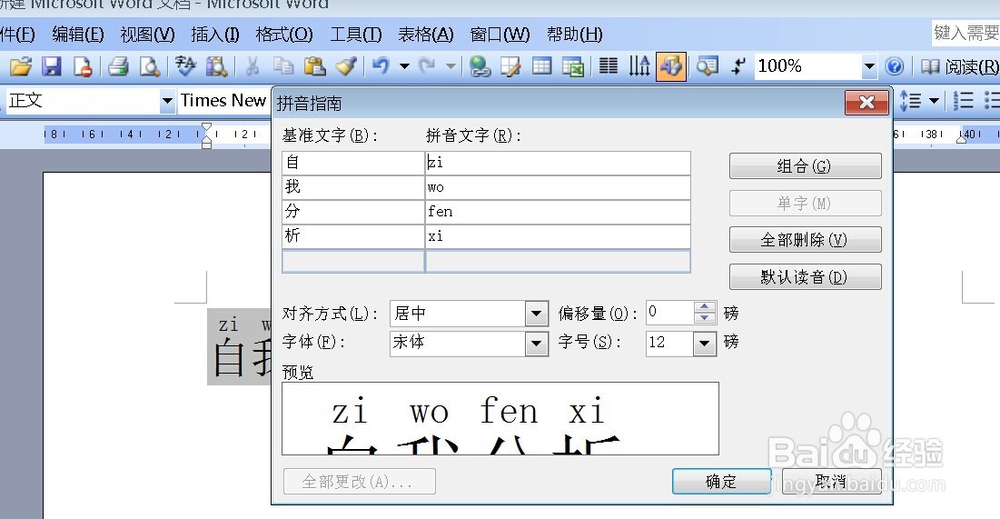Click the 默认读音(D) button
The height and width of the screenshot is (519, 1000).
(x=805, y=277)
